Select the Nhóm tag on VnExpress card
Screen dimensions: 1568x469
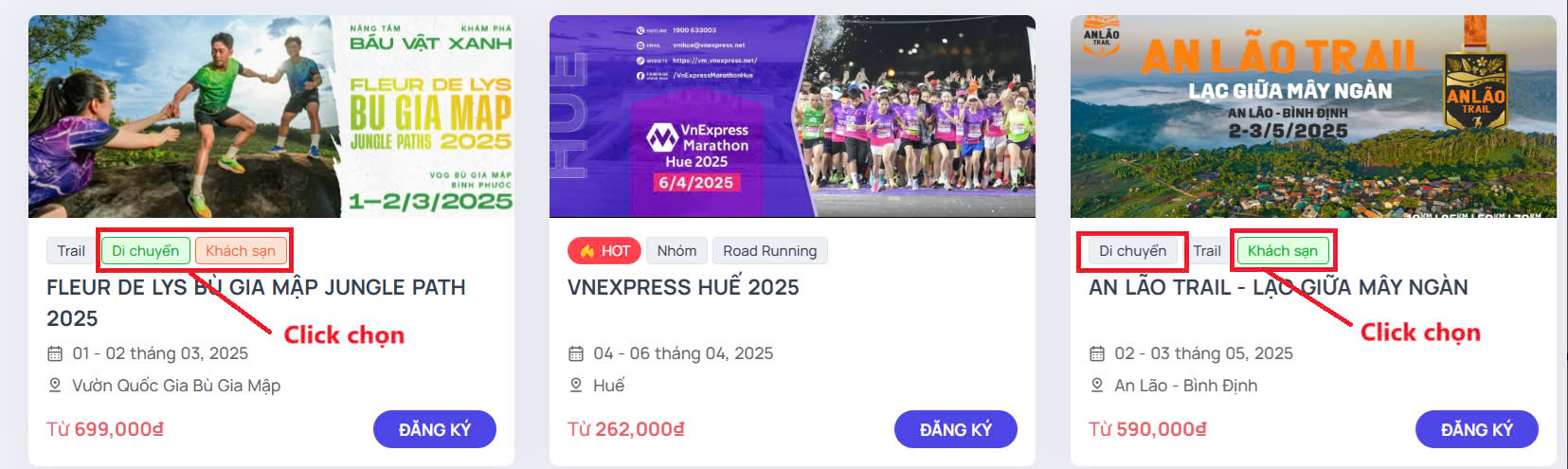coord(676,251)
